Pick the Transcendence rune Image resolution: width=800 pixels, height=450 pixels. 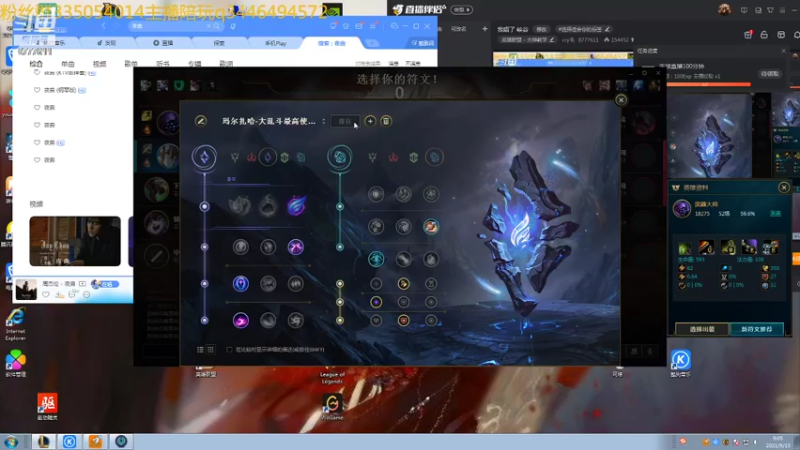pos(240,284)
